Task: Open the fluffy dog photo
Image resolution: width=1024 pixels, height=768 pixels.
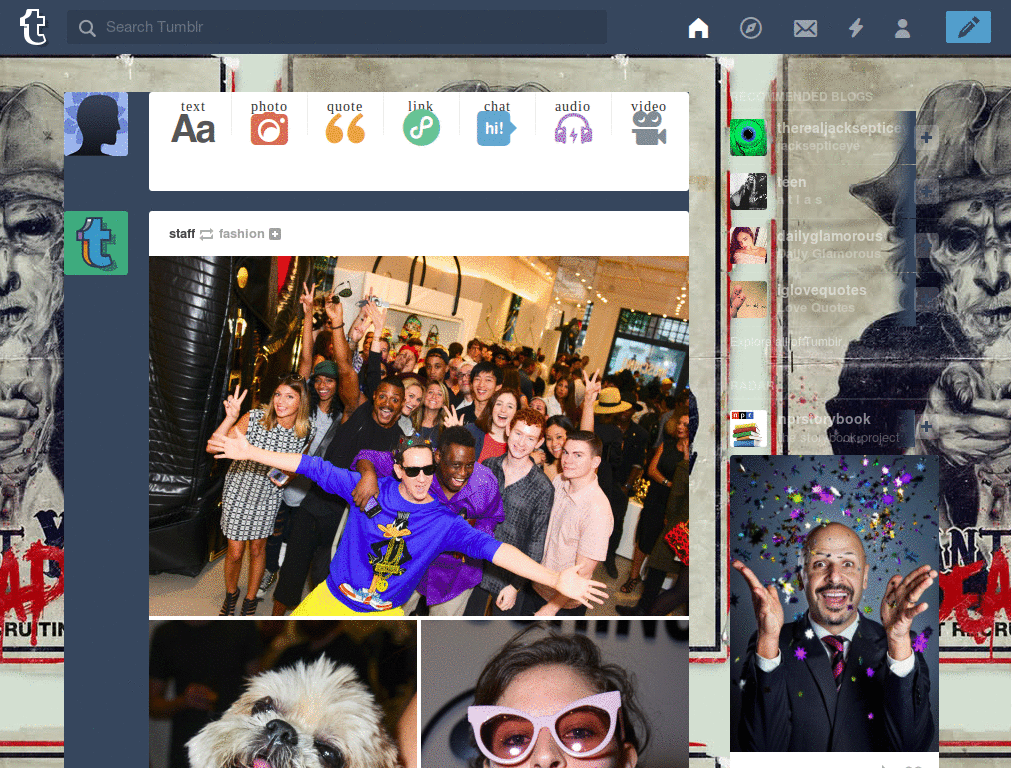Action: pyautogui.click(x=283, y=694)
